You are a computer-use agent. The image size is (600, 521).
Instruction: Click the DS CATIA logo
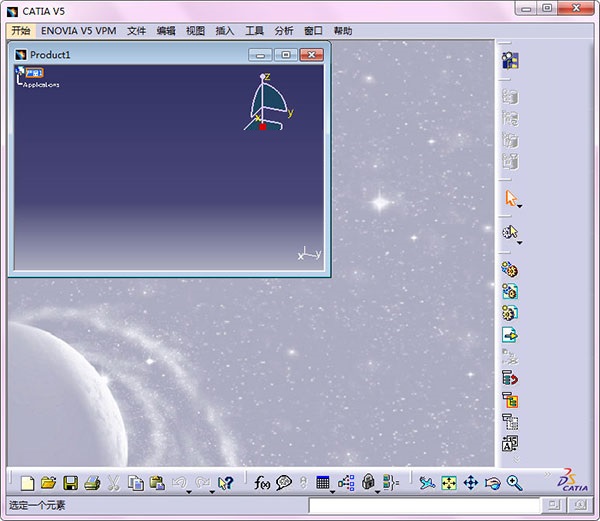(x=572, y=480)
